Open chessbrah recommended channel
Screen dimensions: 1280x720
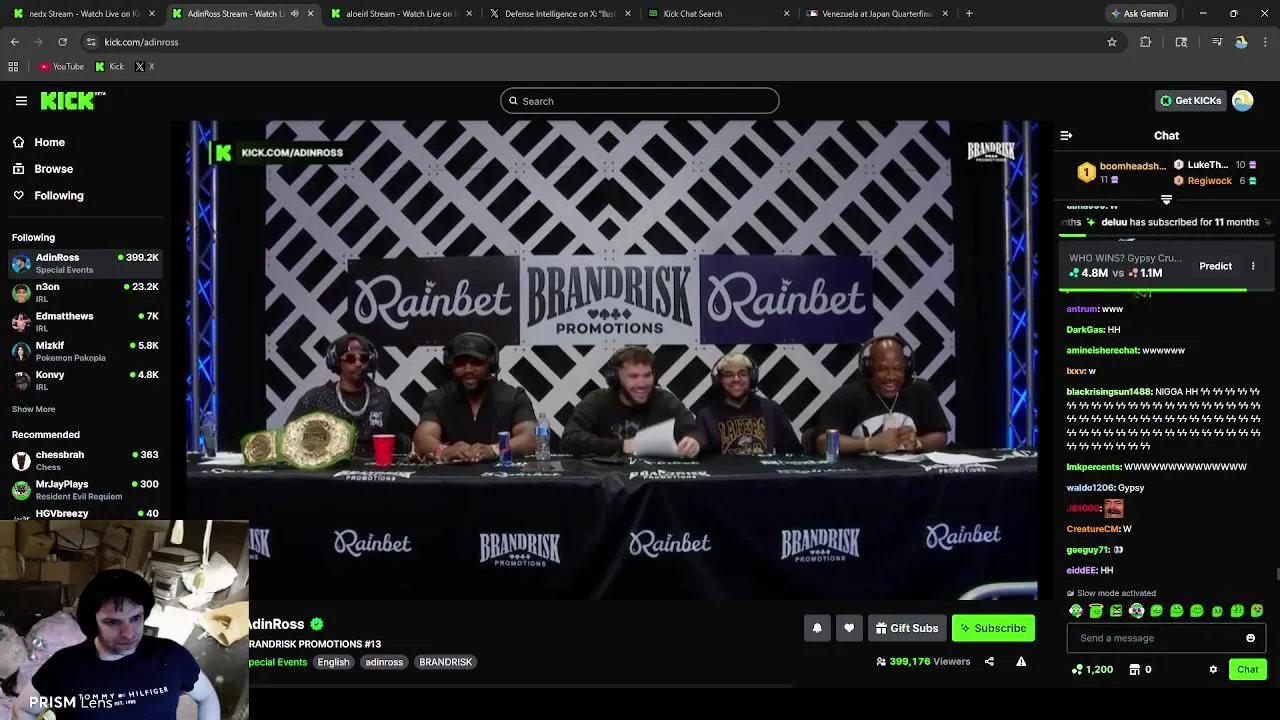point(85,460)
